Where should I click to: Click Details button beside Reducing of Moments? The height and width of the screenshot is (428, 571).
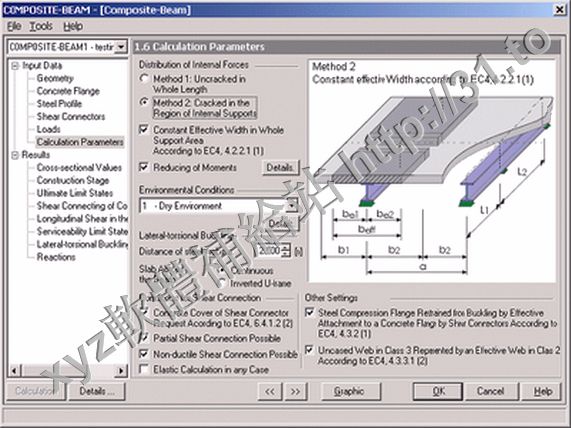coord(280,168)
